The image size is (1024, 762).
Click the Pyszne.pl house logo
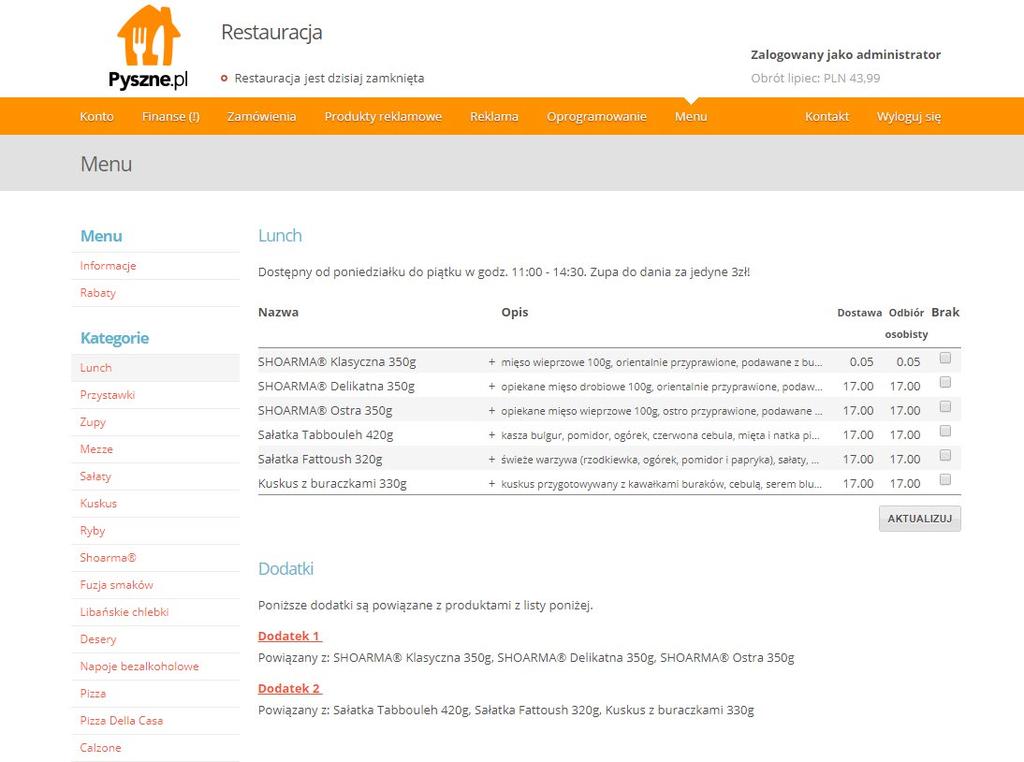tap(148, 47)
